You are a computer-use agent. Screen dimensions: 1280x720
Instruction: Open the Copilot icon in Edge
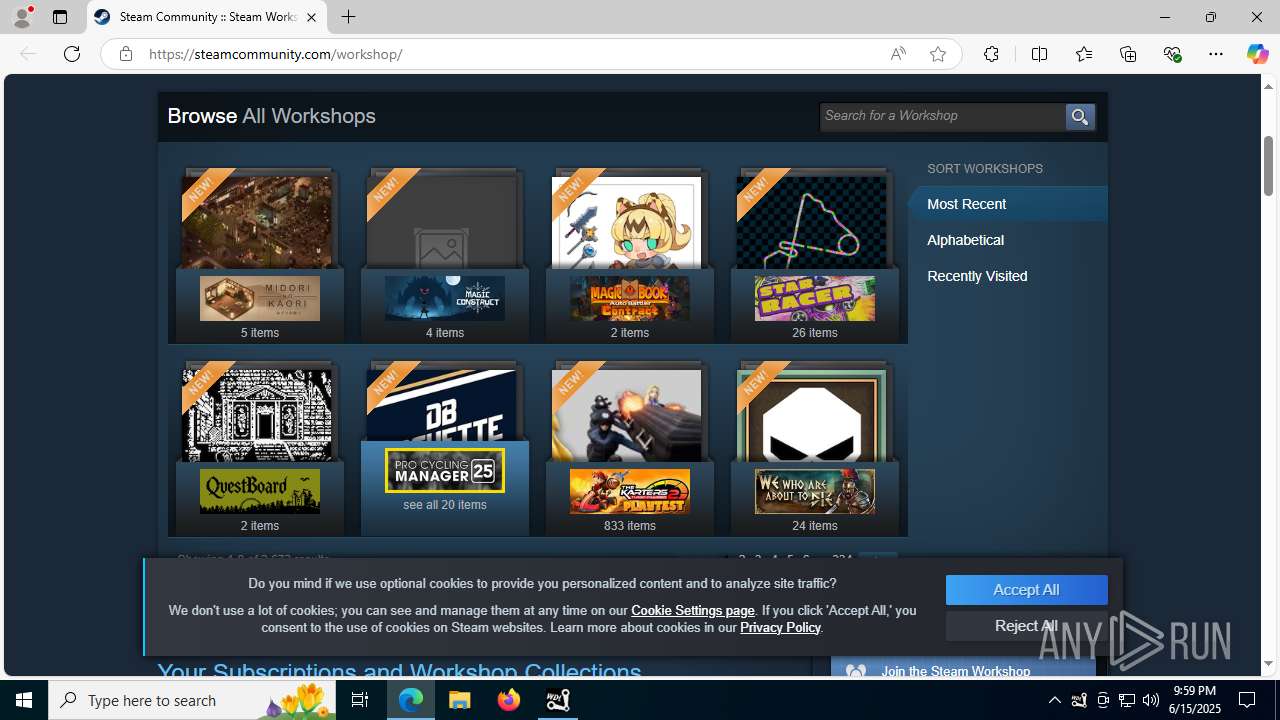click(x=1257, y=54)
